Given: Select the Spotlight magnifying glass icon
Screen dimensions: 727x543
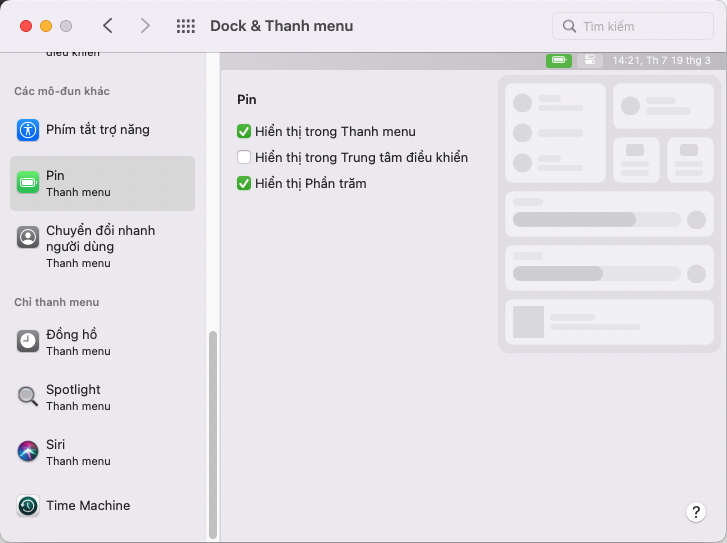Looking at the screenshot, I should point(28,396).
